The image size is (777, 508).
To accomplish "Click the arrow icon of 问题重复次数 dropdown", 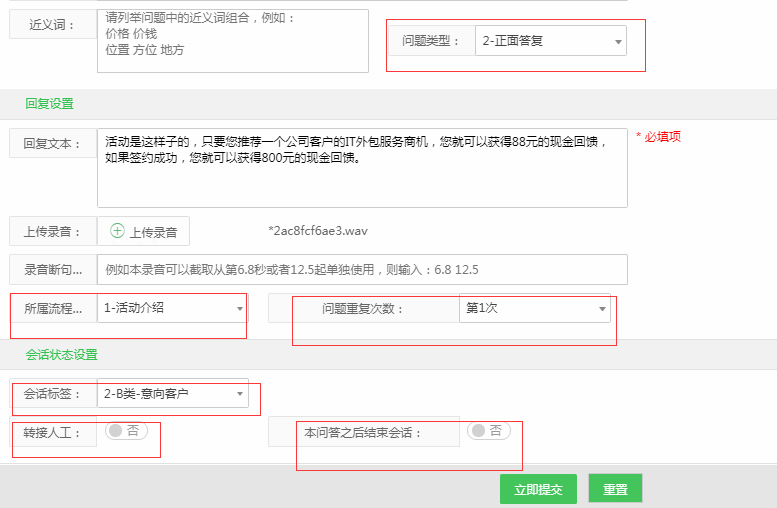I will click(601, 309).
